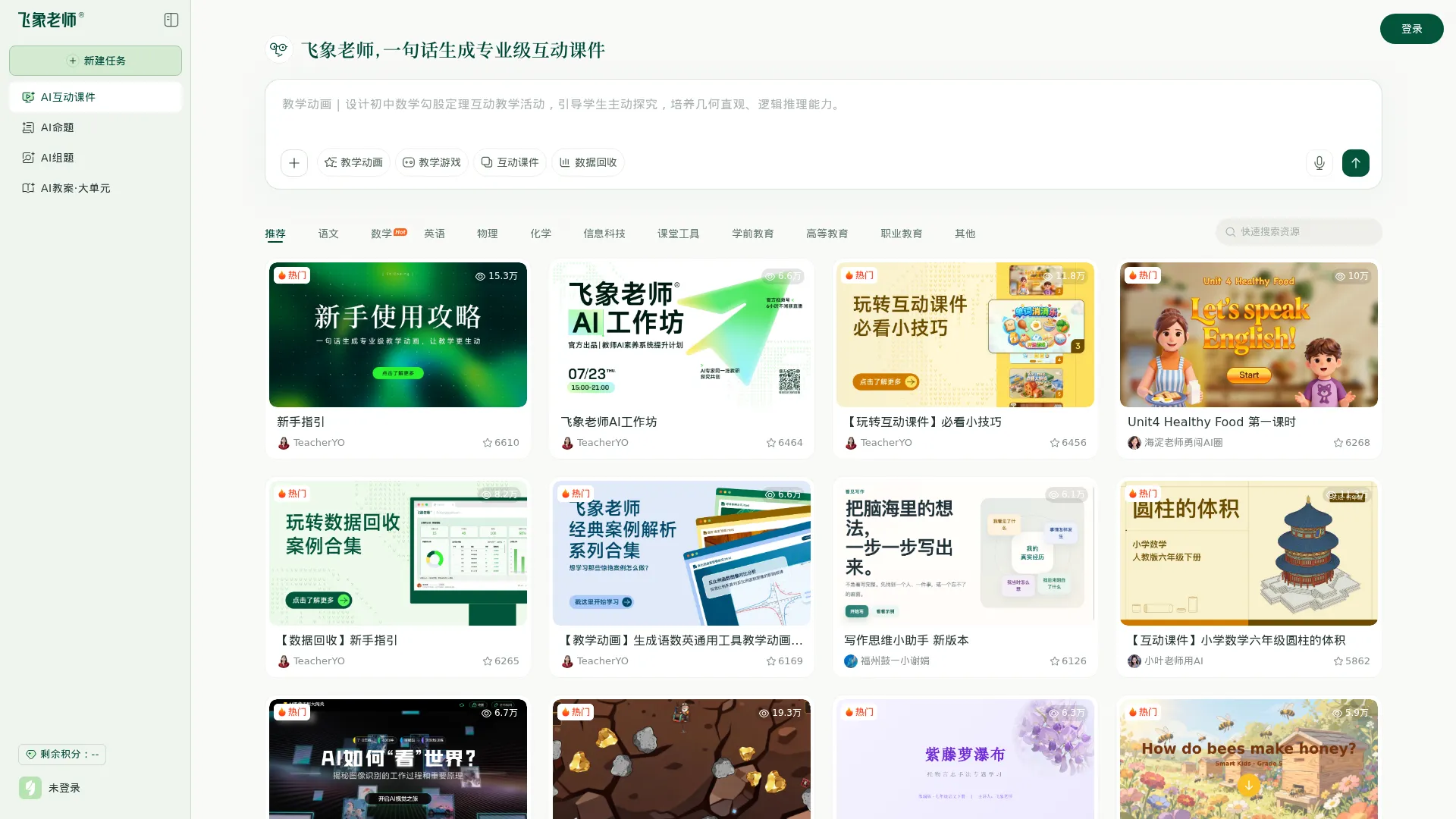The width and height of the screenshot is (1456, 819).
Task: Click the 未登录 user profile entry
Action: [50, 788]
